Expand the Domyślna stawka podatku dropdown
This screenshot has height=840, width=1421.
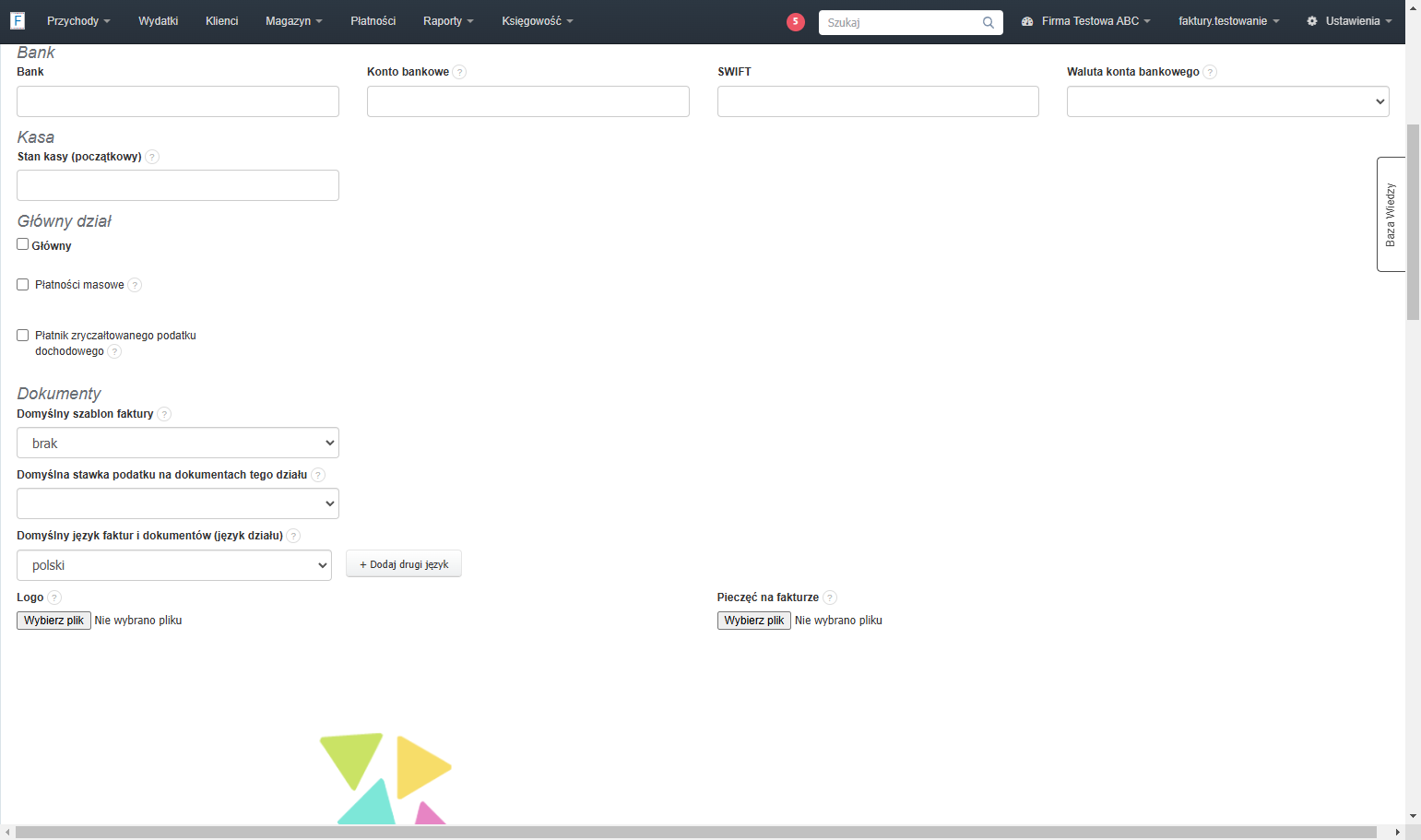click(x=178, y=503)
